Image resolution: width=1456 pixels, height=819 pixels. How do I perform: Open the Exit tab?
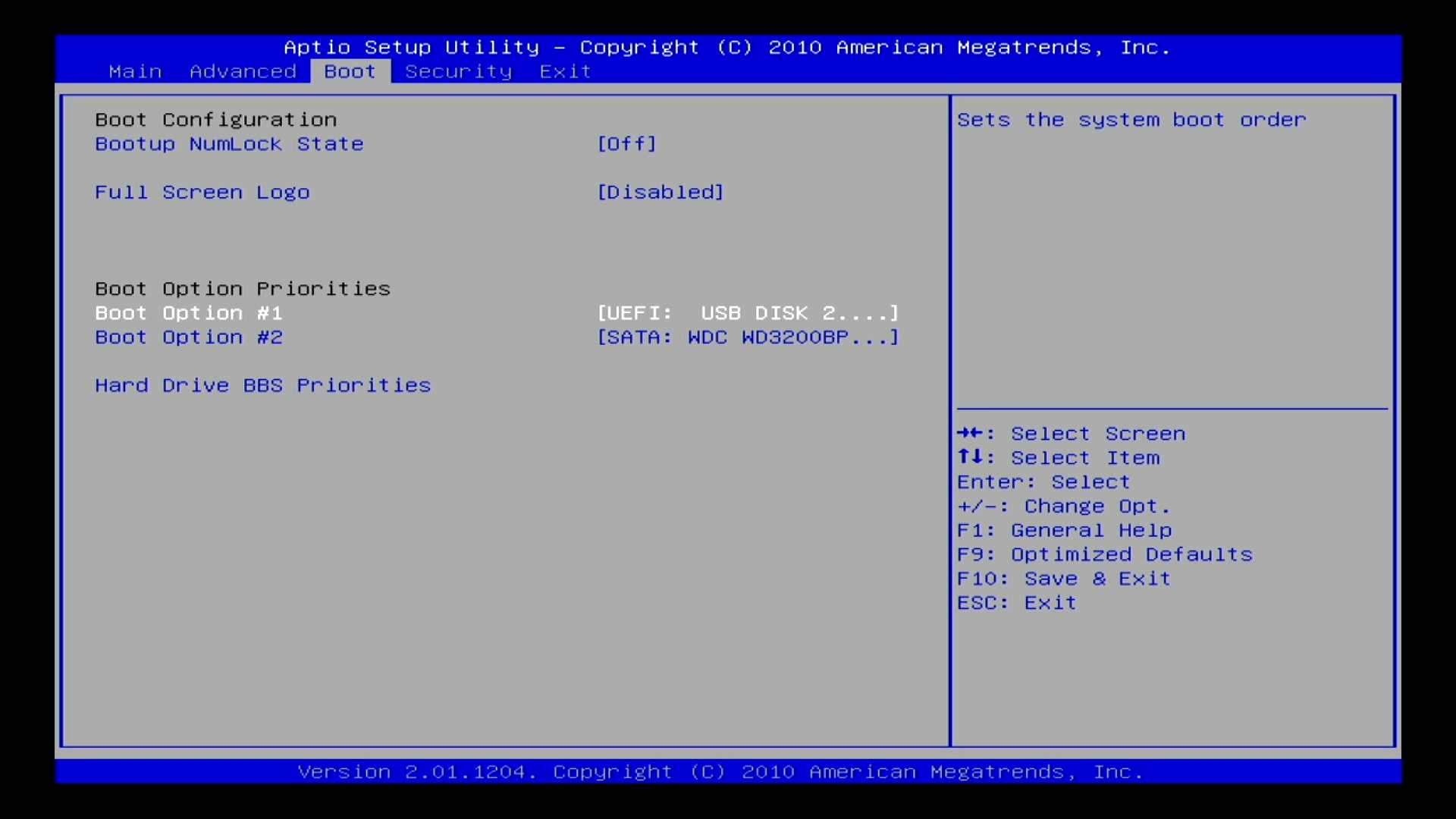click(566, 71)
